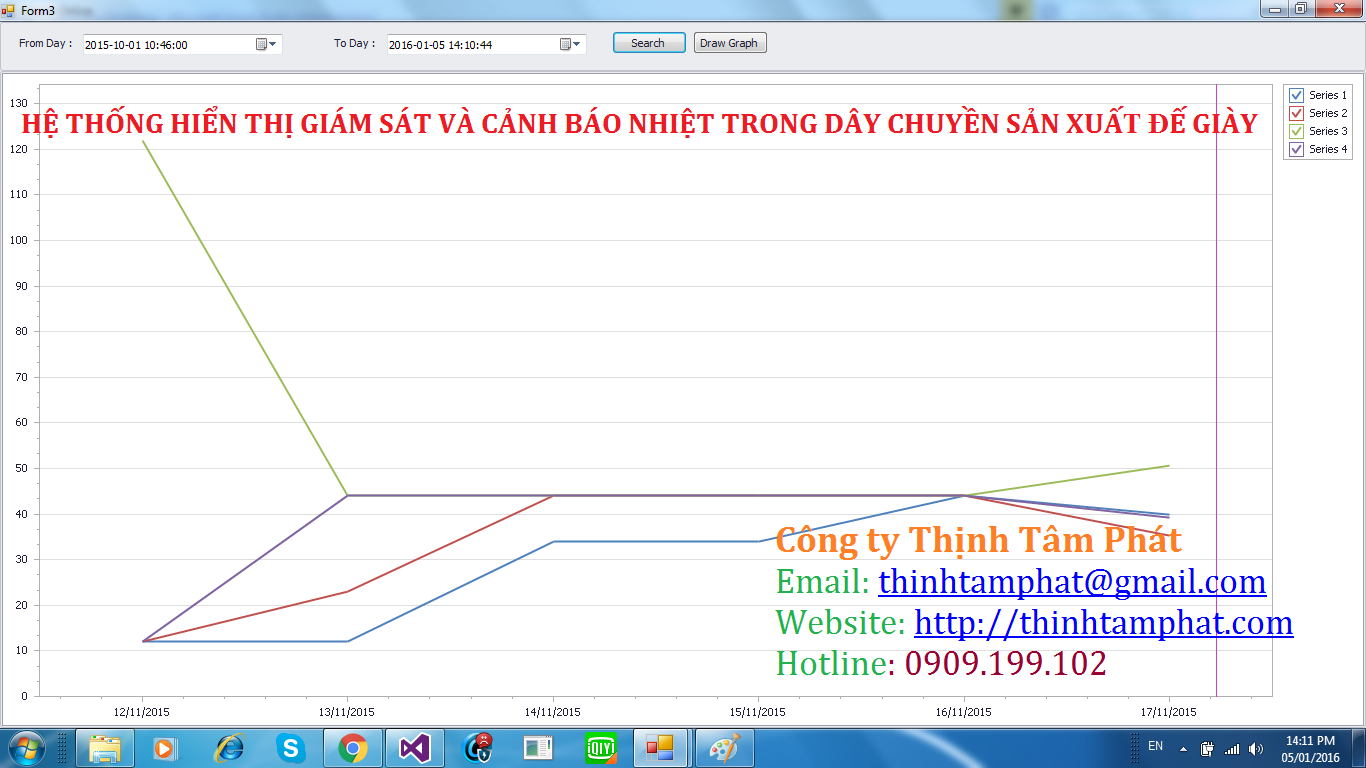
Task: Show hidden system tray icons arrow
Action: pyautogui.click(x=1183, y=748)
